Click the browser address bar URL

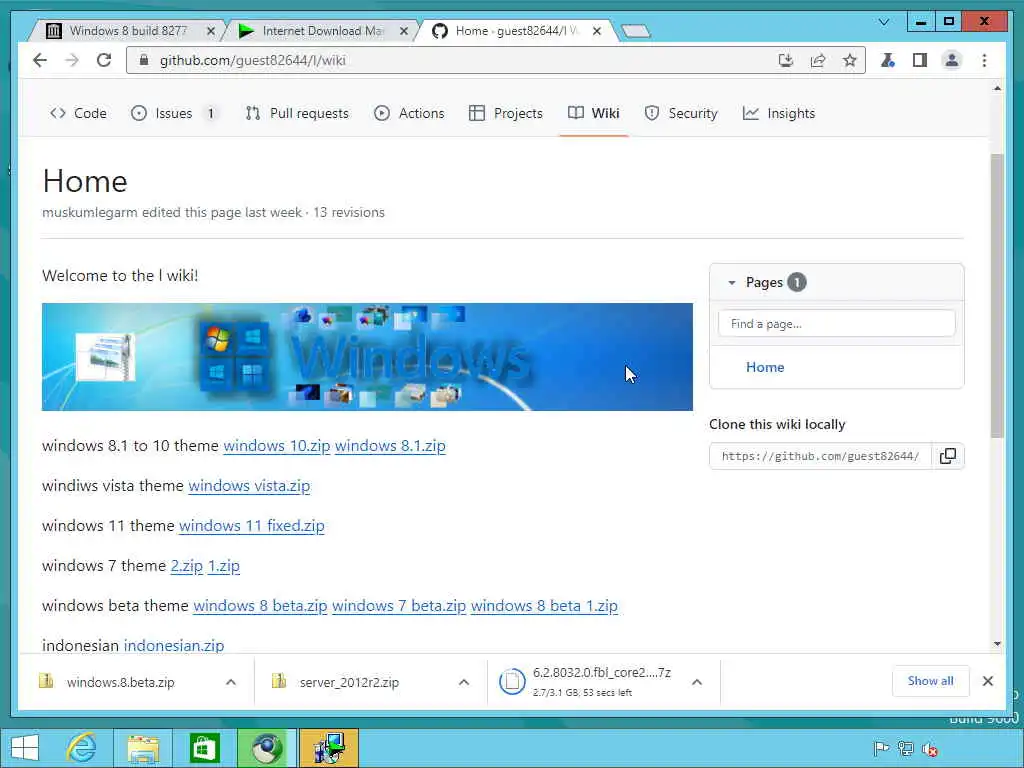253,61
